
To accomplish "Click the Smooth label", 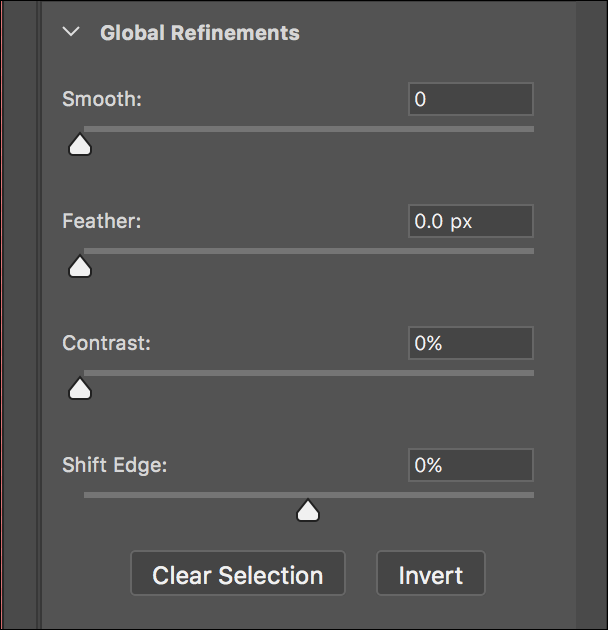I will point(102,99).
